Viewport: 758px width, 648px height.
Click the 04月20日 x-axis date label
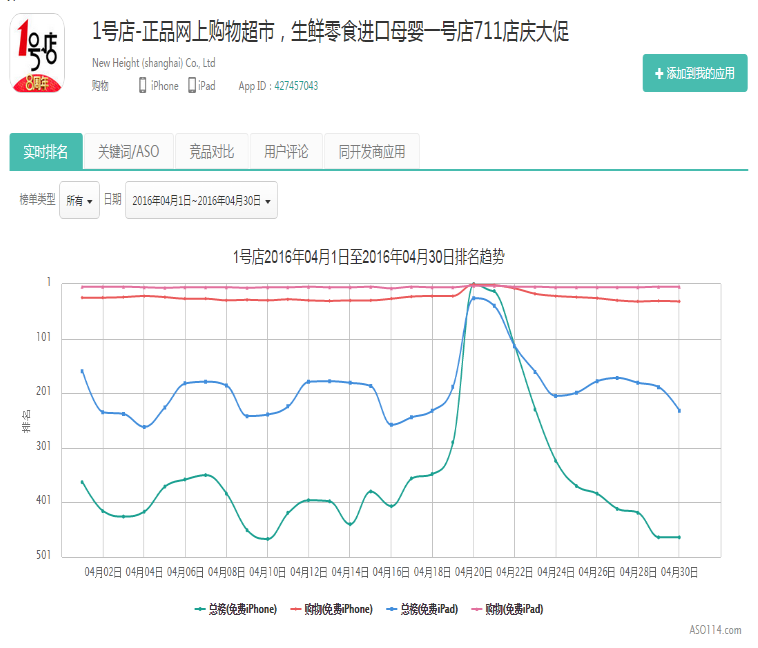(x=473, y=572)
